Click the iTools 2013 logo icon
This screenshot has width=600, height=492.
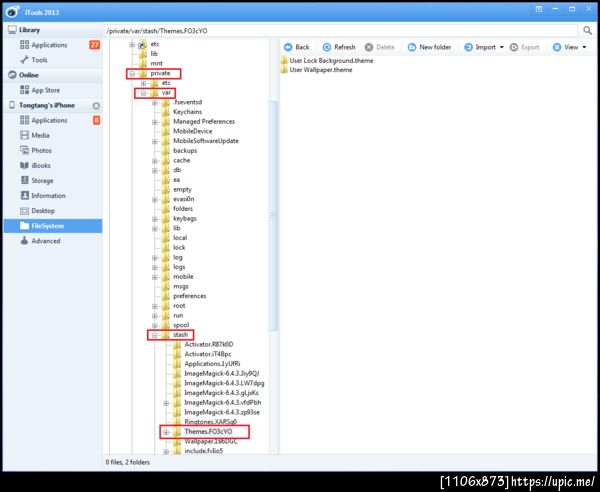click(13, 11)
